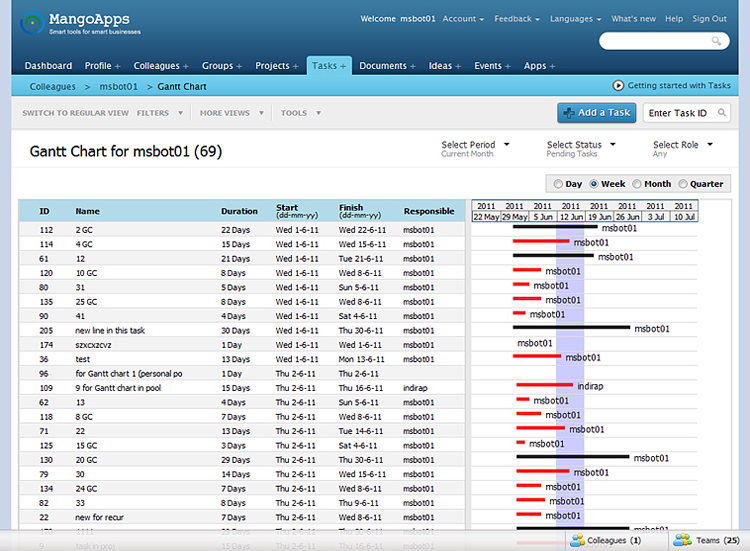
Task: Click the plus icon next to Documents
Action: pos(413,66)
